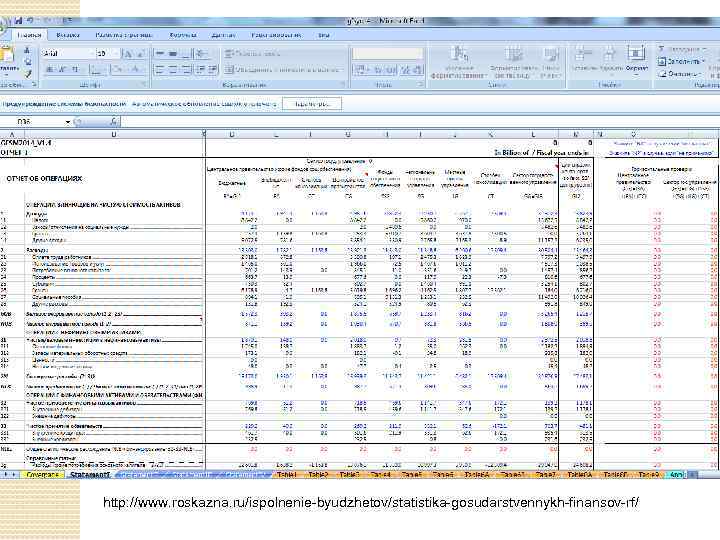Click the Save icon in quick access toolbar
Image resolution: width=720 pixels, height=540 pixels.
tap(18, 21)
